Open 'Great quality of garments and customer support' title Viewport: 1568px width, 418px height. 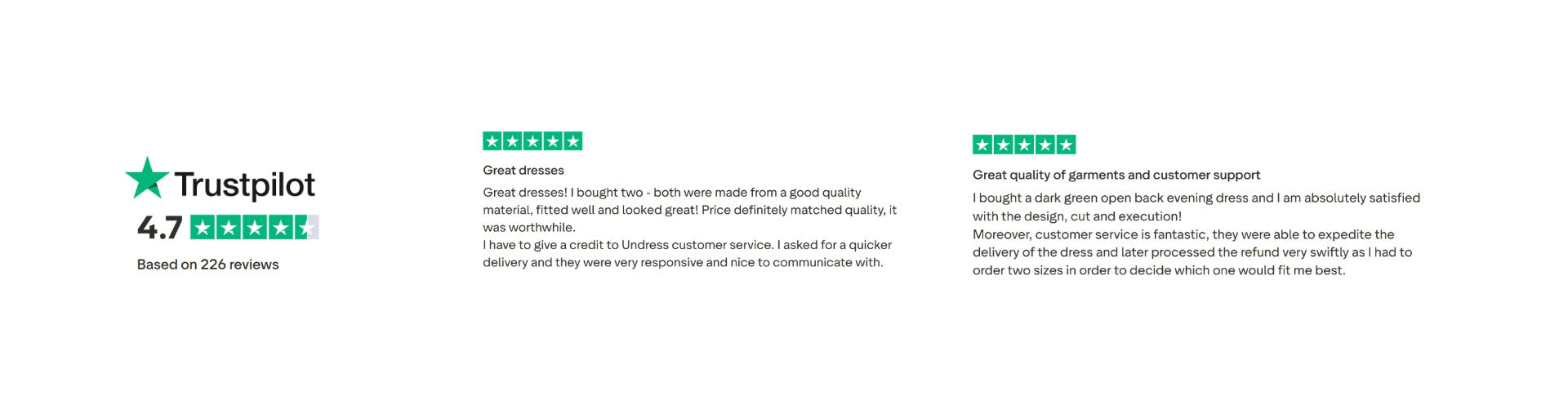tap(1116, 175)
